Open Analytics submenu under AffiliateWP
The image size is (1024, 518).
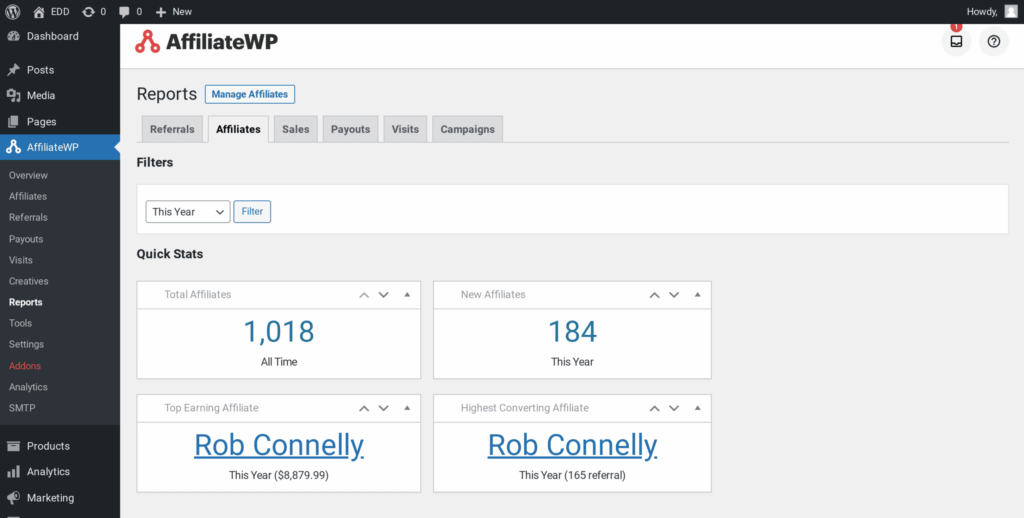pyautogui.click(x=28, y=387)
